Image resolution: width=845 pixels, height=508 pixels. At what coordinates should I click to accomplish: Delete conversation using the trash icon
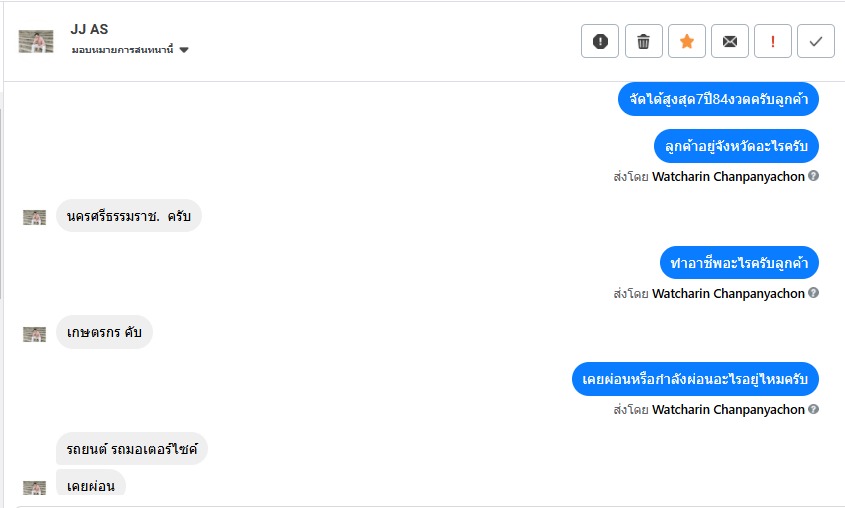(643, 41)
